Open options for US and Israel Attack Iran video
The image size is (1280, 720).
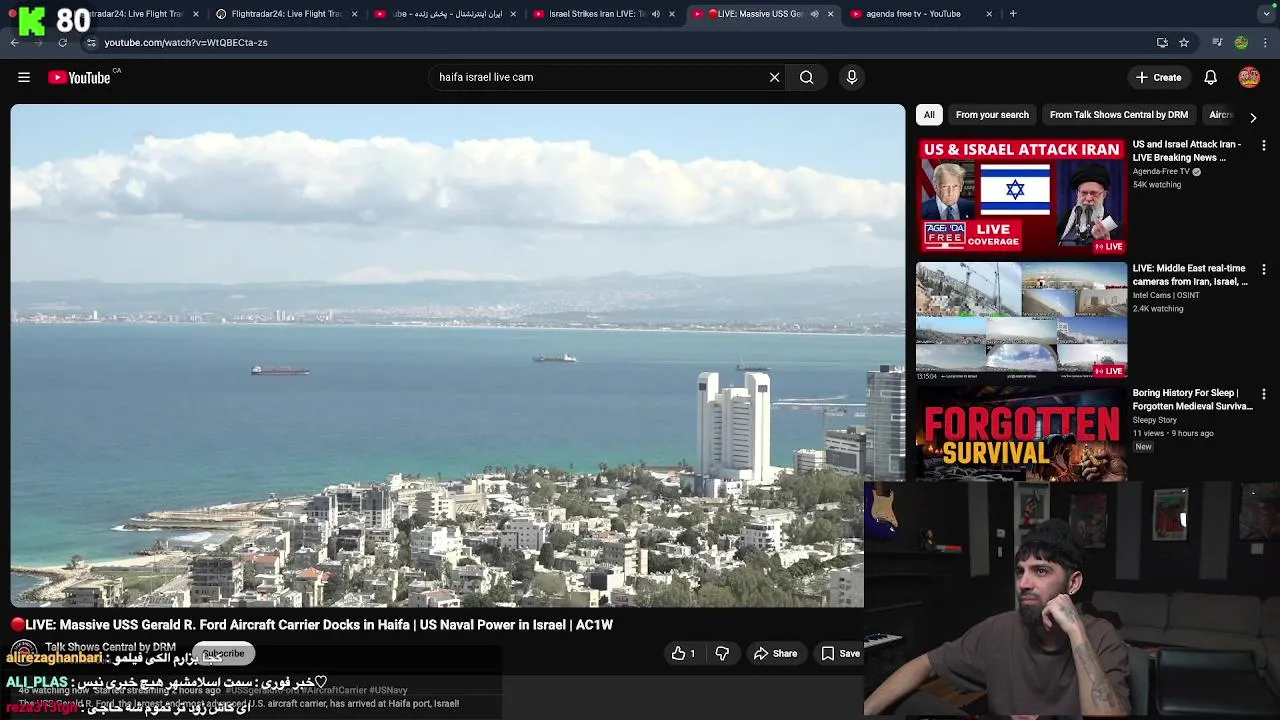tap(1264, 146)
